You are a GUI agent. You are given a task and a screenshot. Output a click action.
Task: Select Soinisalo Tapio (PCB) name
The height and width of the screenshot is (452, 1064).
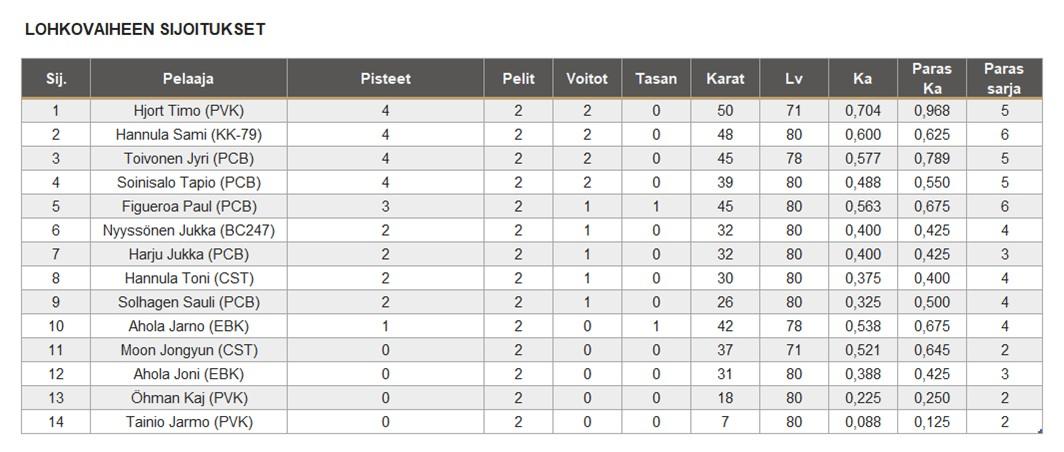point(188,183)
